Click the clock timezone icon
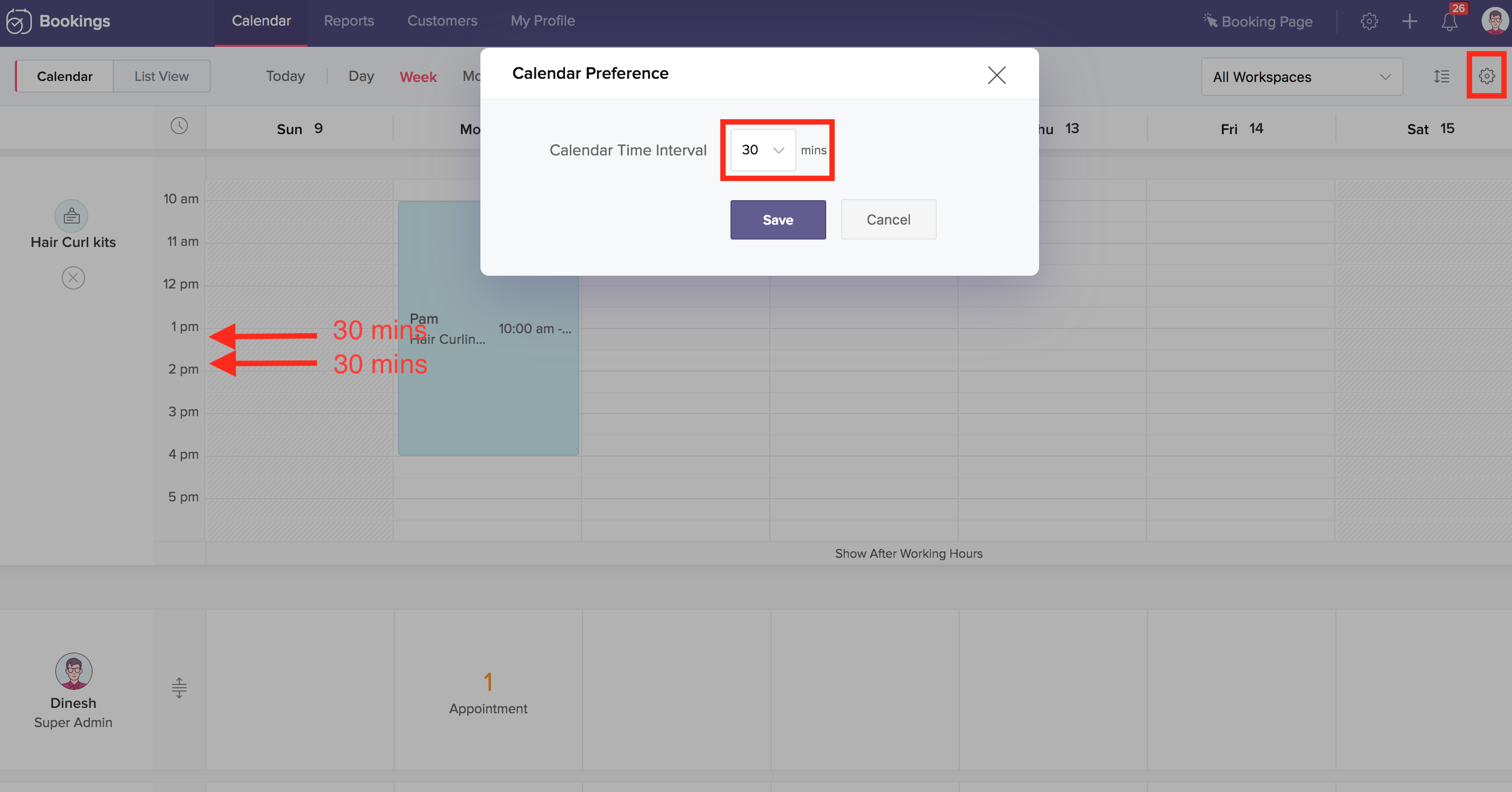 tap(179, 126)
